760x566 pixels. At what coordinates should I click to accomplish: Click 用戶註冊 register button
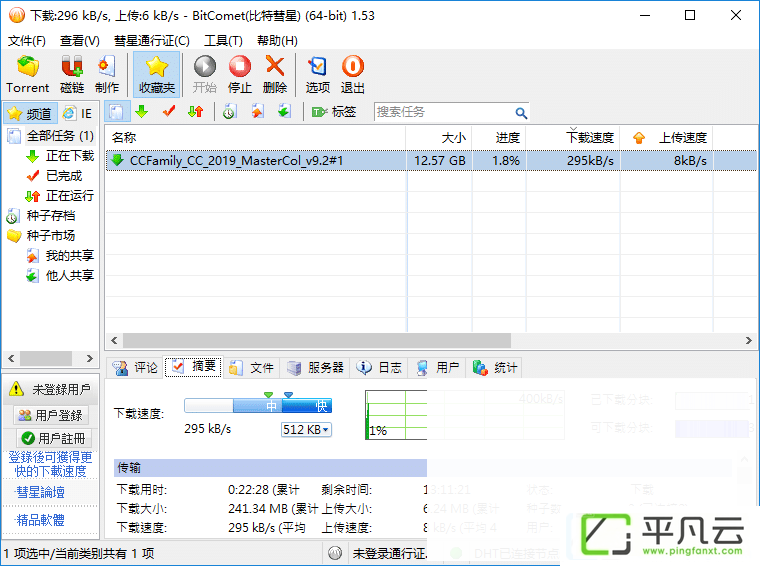pos(53,439)
